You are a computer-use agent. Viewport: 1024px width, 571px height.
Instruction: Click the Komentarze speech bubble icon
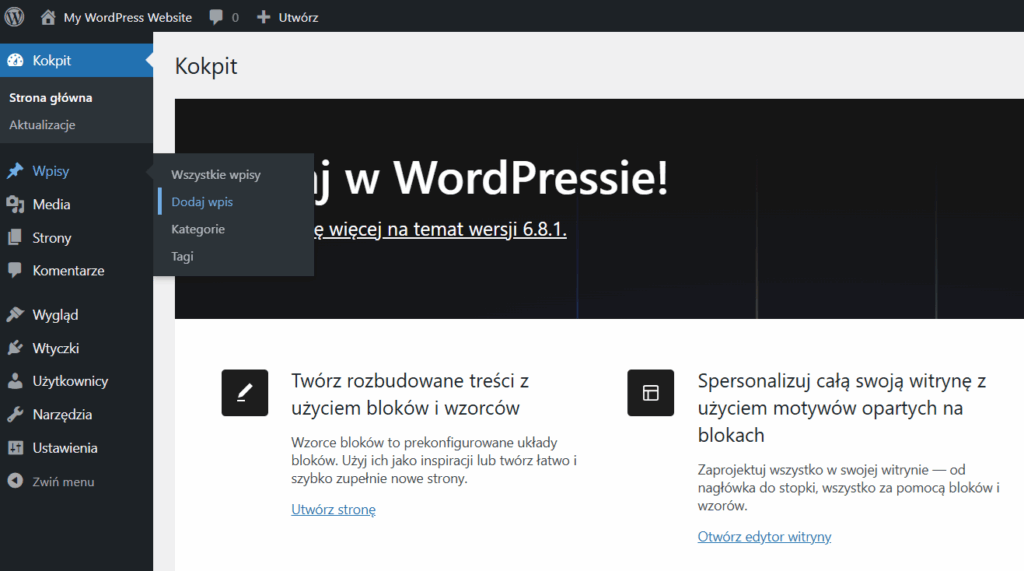(x=14, y=270)
